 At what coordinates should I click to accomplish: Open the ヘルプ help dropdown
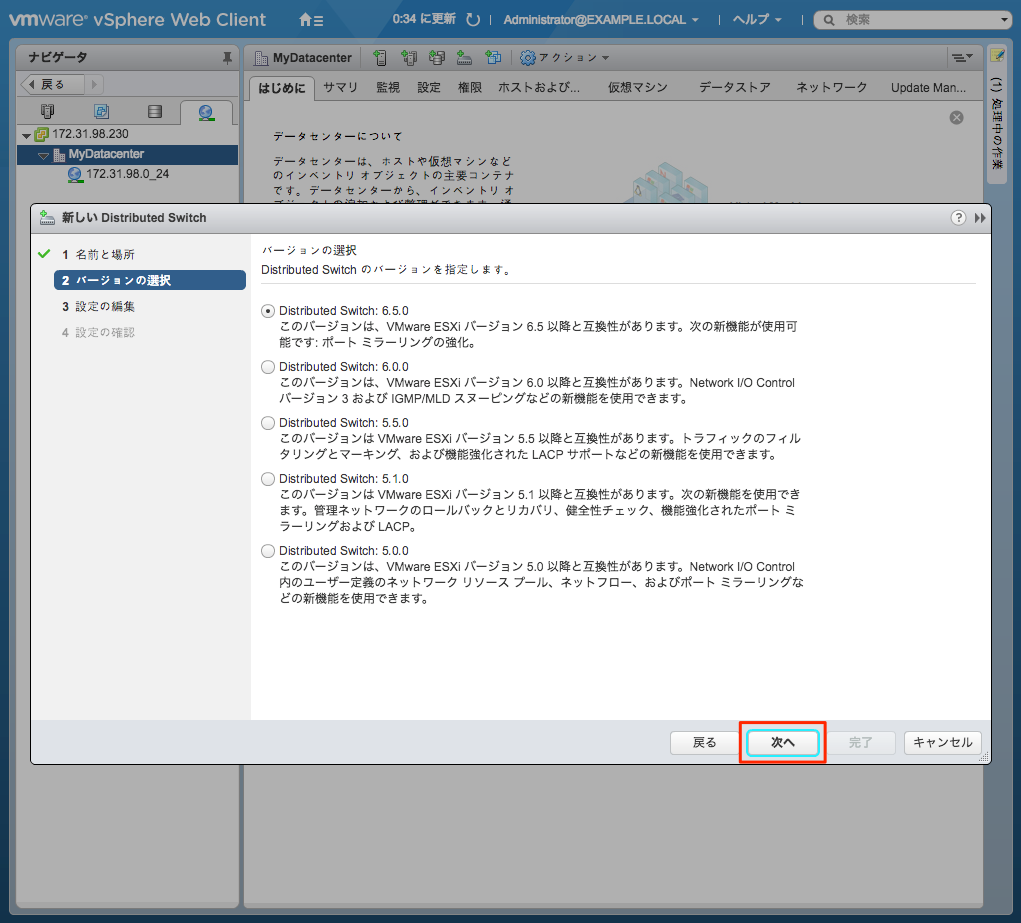pyautogui.click(x=757, y=20)
